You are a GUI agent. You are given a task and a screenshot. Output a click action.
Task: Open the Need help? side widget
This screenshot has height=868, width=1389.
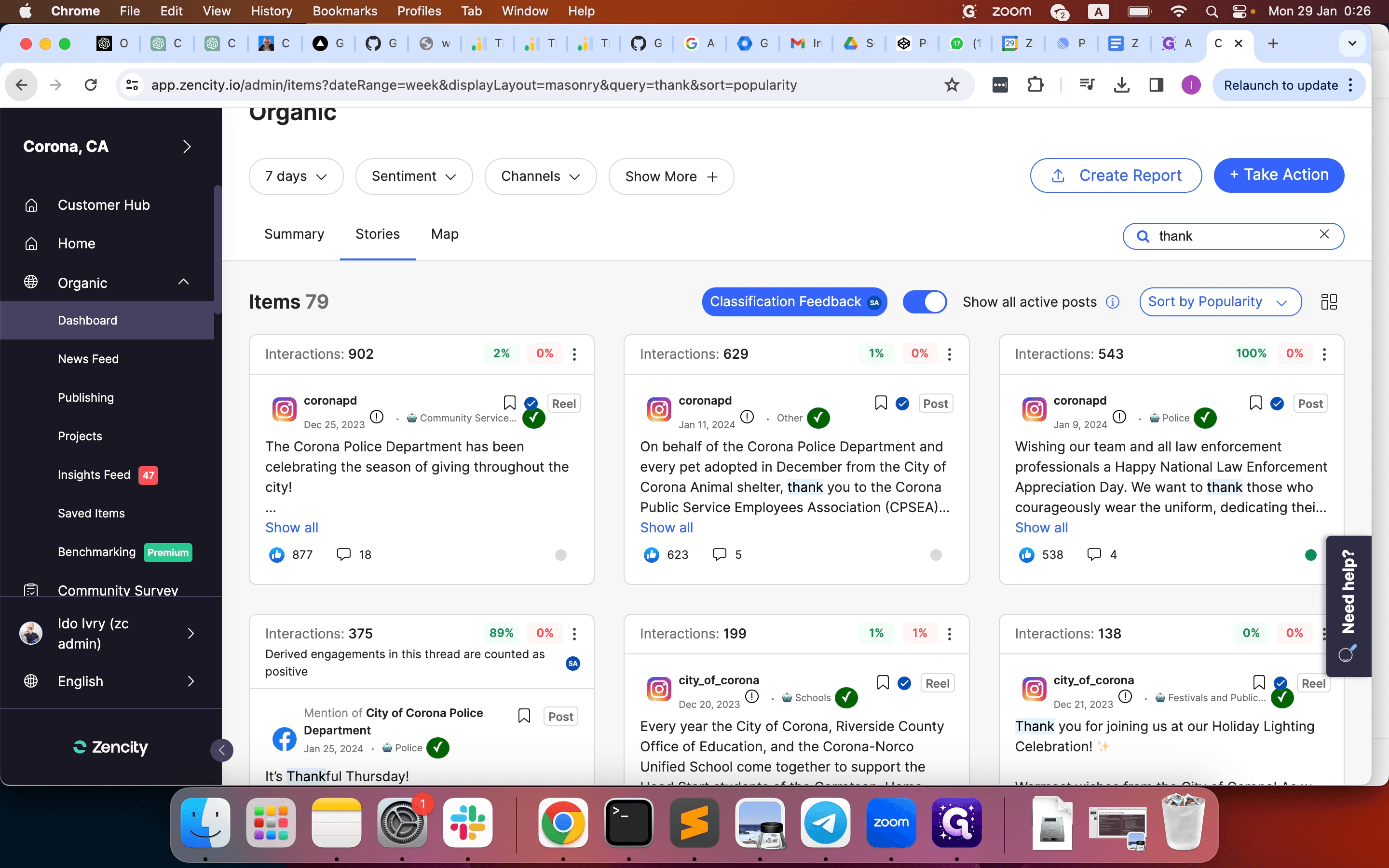coord(1348,606)
